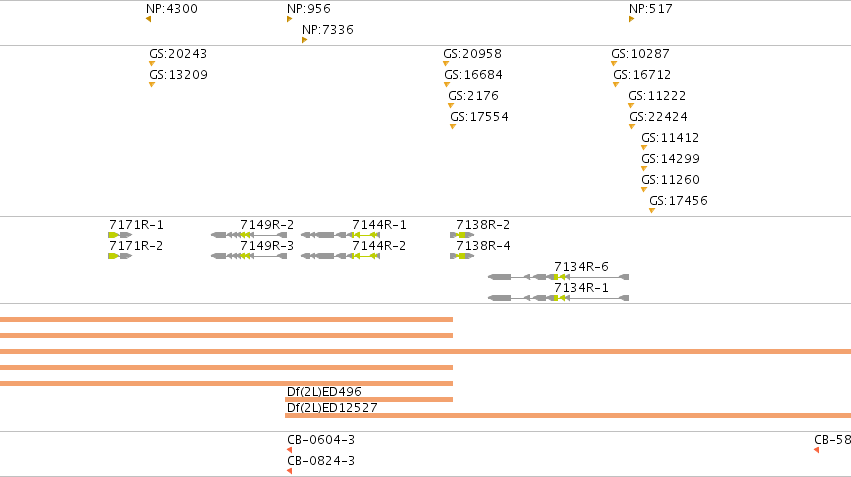Click the GS:11260 insertion triangle
This screenshot has width=851, height=477.
click(x=644, y=190)
